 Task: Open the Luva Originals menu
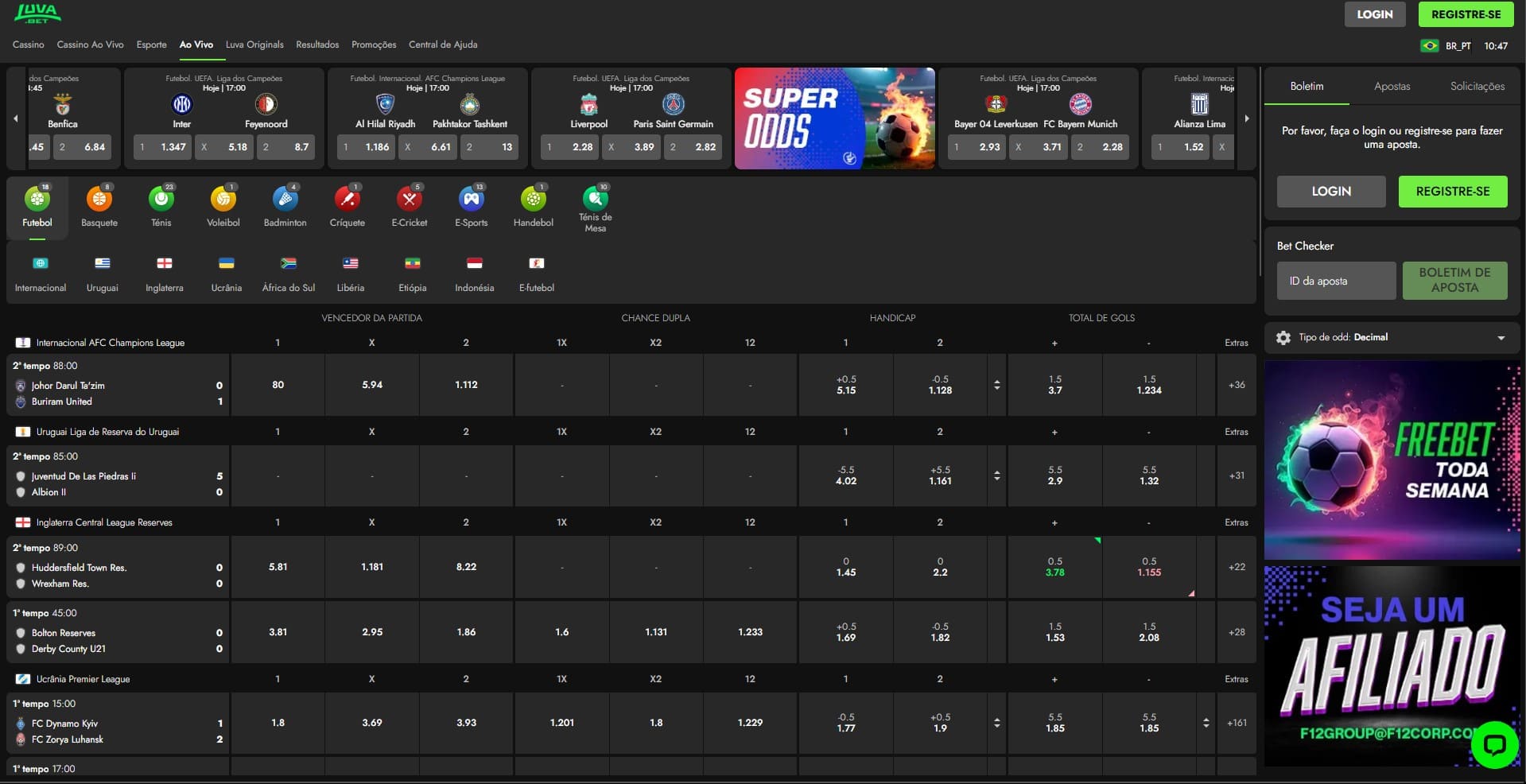[254, 45]
